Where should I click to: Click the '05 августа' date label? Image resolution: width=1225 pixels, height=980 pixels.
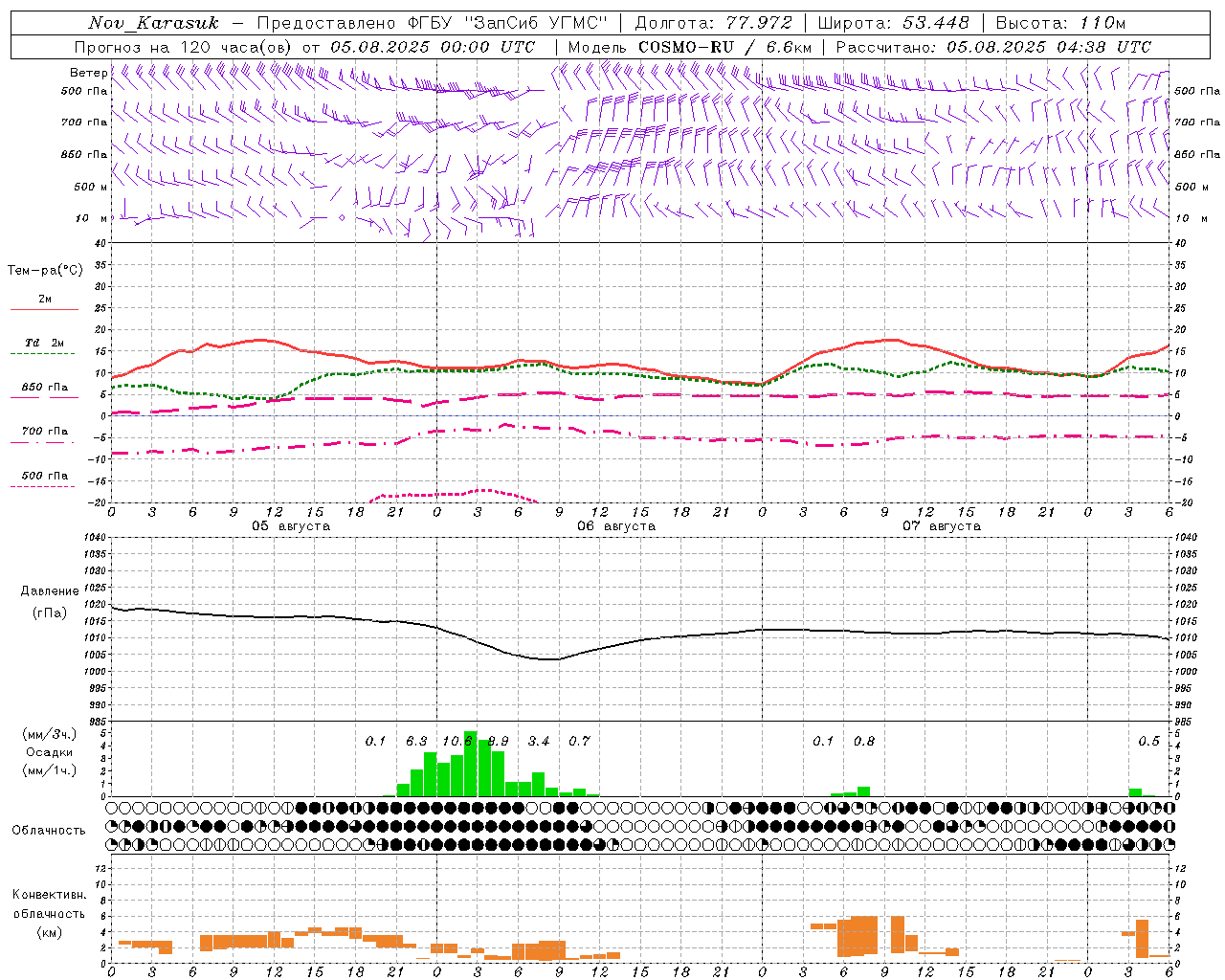click(x=291, y=526)
